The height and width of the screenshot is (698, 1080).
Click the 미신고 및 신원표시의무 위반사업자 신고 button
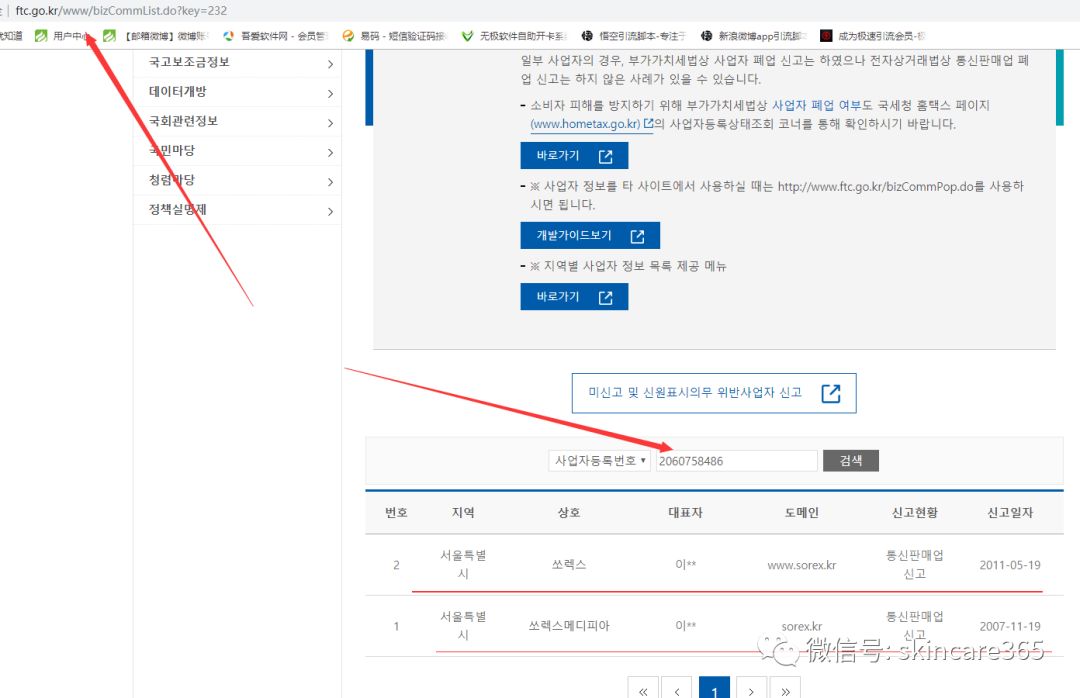[711, 393]
